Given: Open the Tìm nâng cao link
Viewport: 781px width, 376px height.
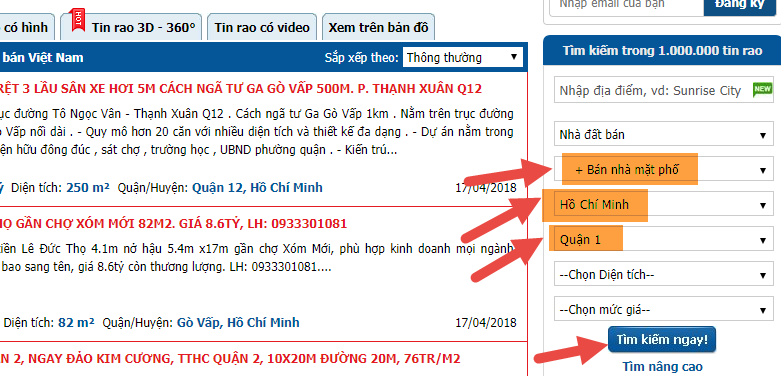Looking at the screenshot, I should (662, 367).
